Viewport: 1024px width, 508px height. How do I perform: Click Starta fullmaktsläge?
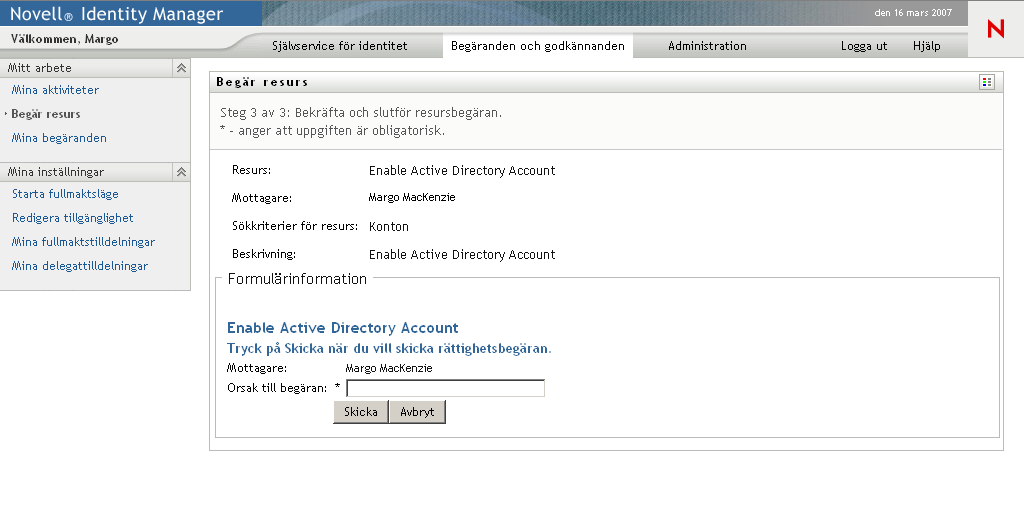65,194
